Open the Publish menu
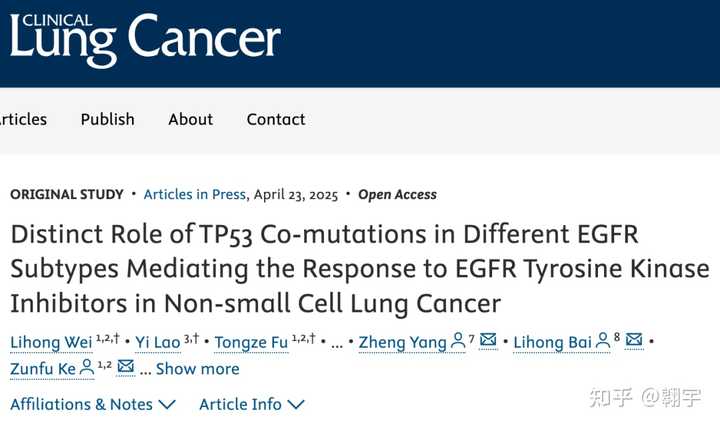 click(107, 119)
